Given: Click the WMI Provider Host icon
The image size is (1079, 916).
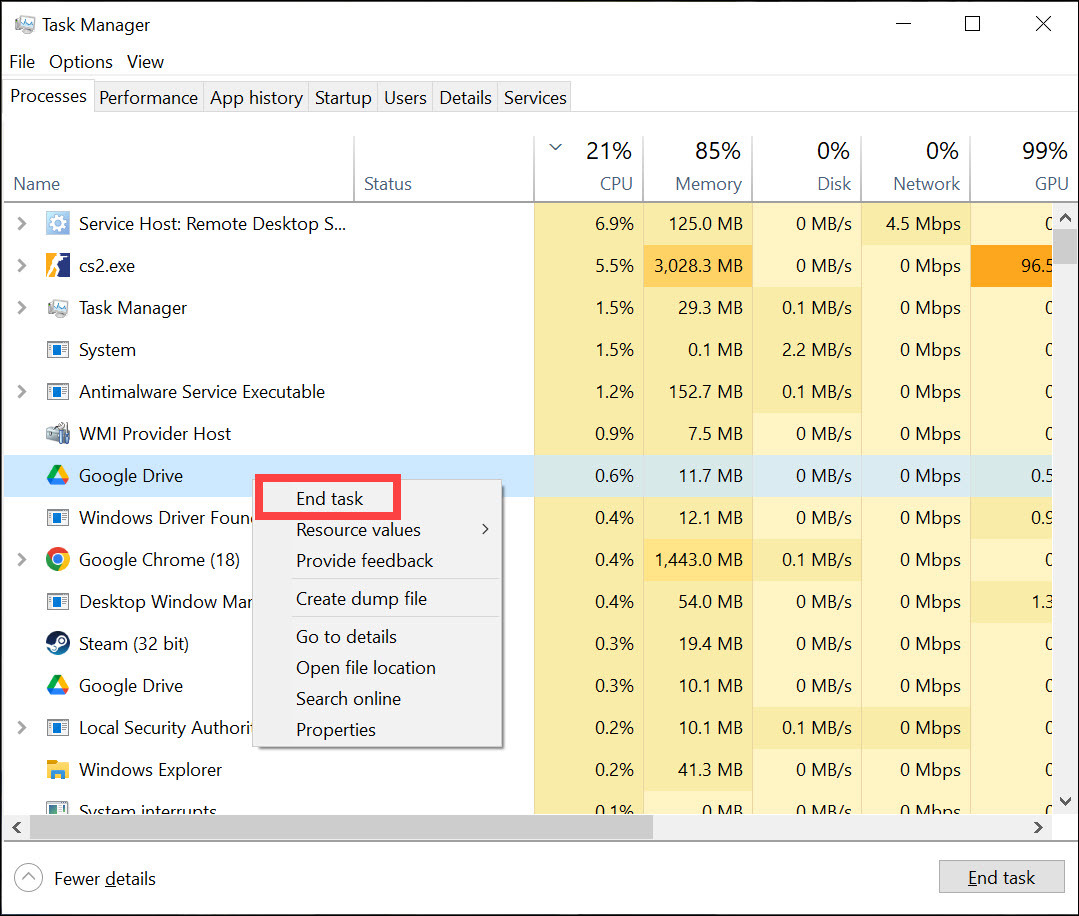Looking at the screenshot, I should coord(58,433).
